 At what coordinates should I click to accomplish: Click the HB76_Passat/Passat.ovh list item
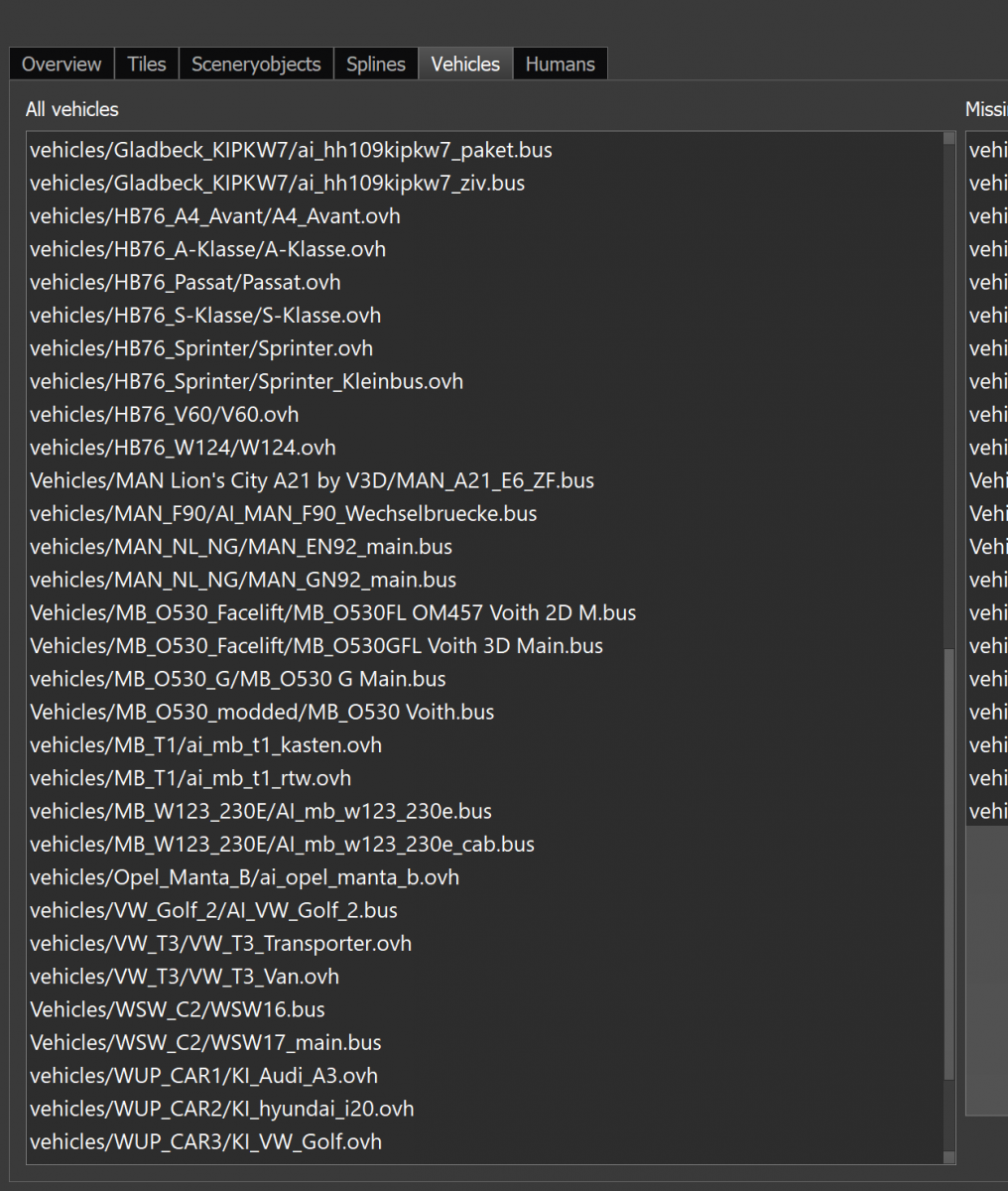(186, 283)
